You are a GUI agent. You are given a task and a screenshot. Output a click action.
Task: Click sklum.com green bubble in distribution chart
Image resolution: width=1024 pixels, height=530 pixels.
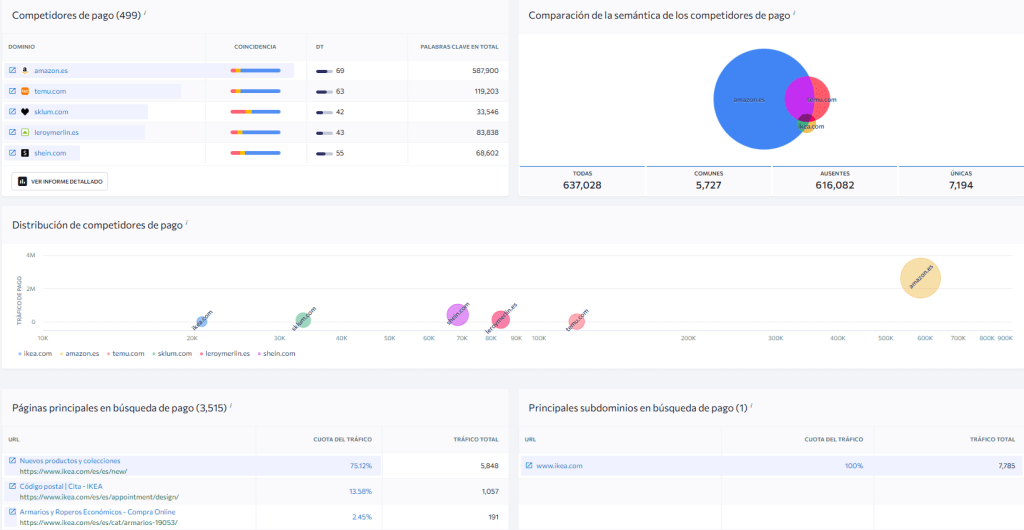(303, 320)
